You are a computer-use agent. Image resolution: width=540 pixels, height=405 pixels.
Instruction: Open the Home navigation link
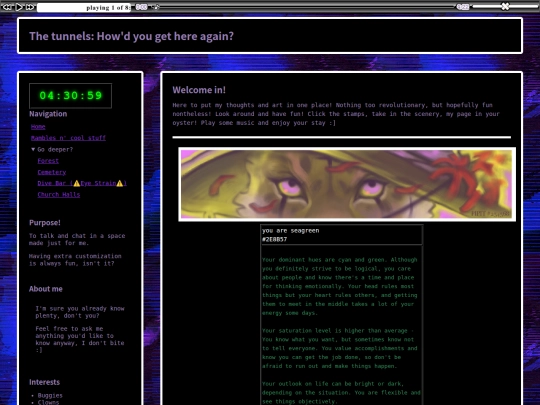(38, 127)
